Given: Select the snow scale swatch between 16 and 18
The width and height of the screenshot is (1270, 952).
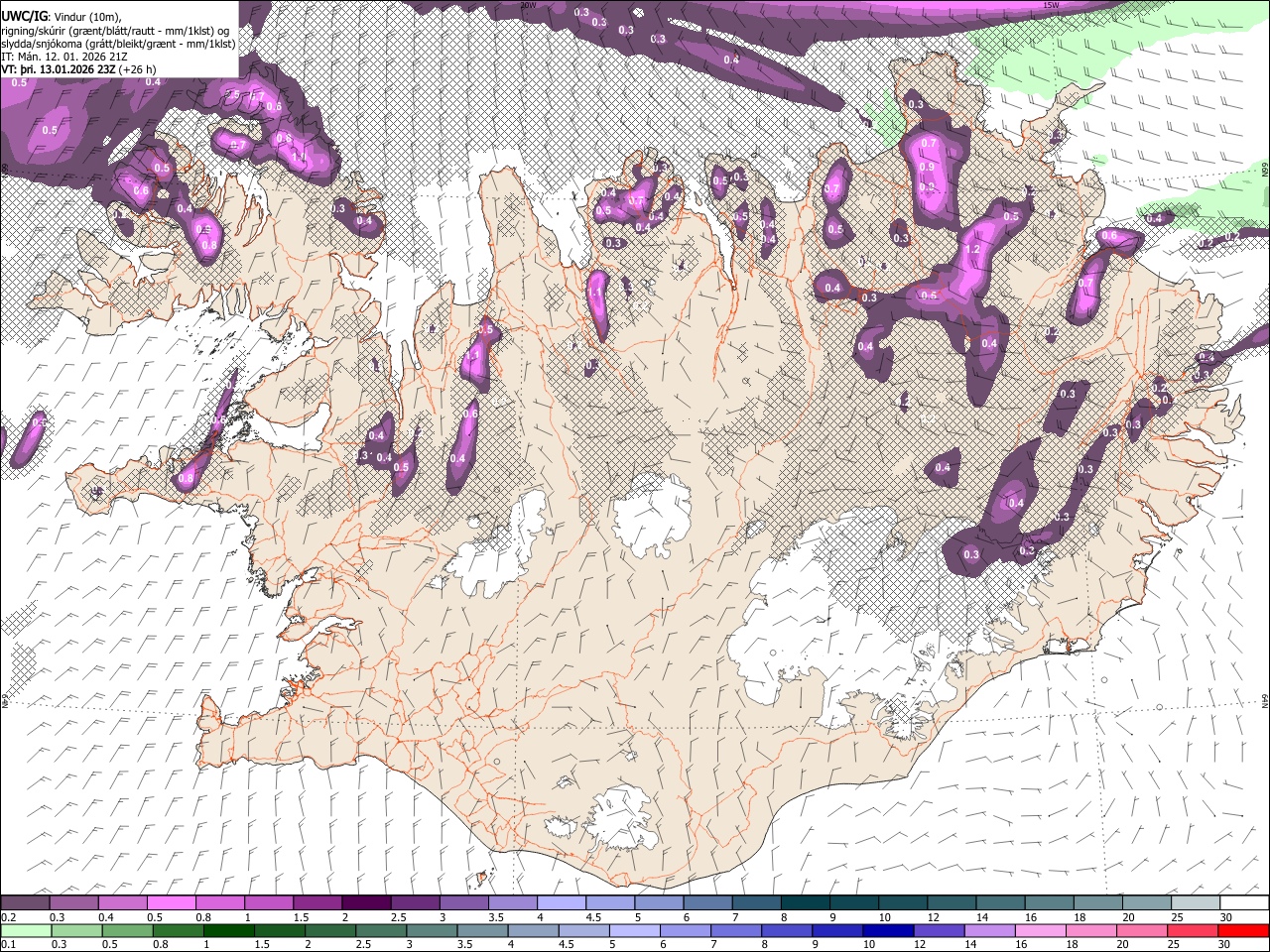Looking at the screenshot, I should [1048, 903].
